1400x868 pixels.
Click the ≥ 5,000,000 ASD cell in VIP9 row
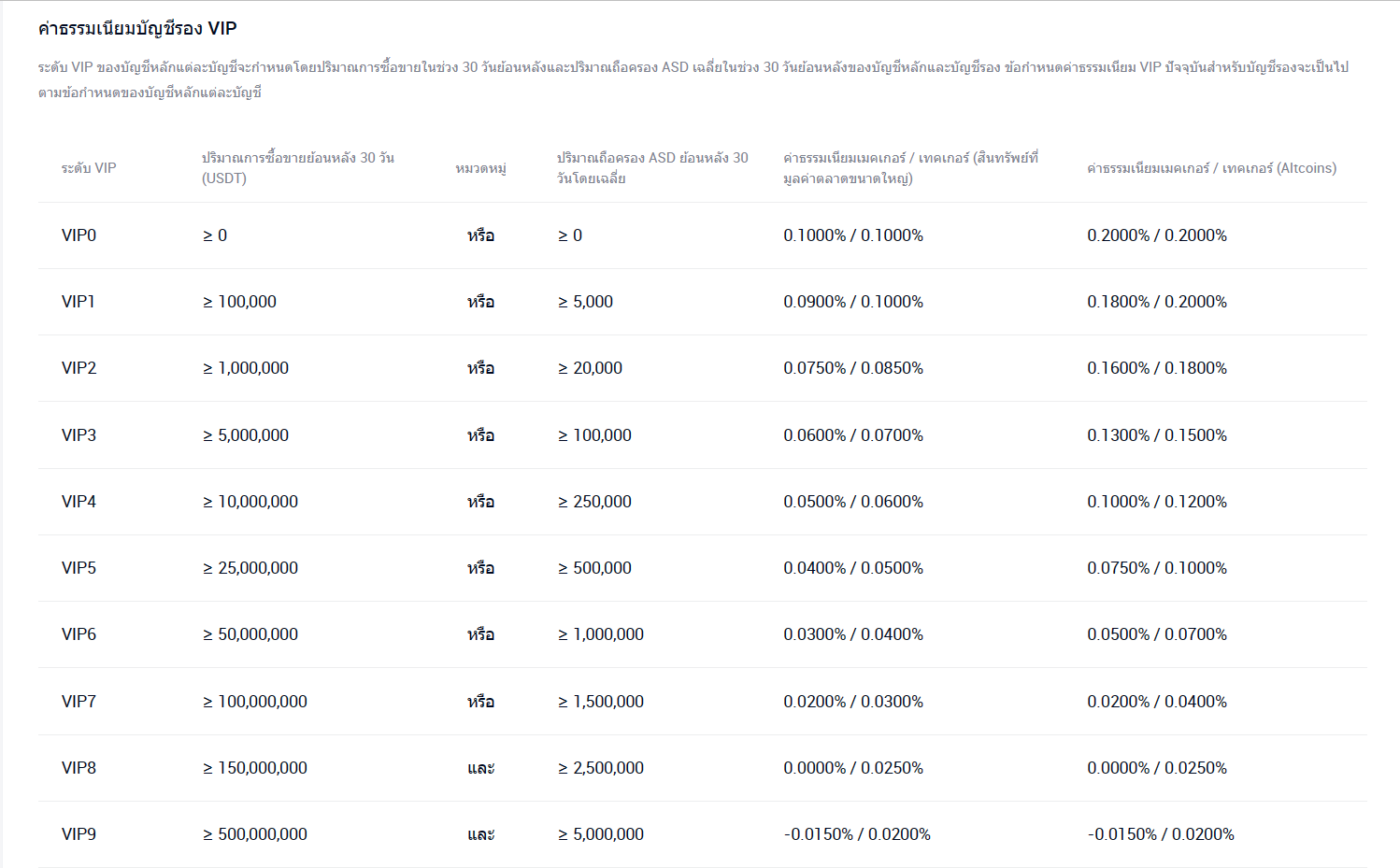(x=601, y=834)
